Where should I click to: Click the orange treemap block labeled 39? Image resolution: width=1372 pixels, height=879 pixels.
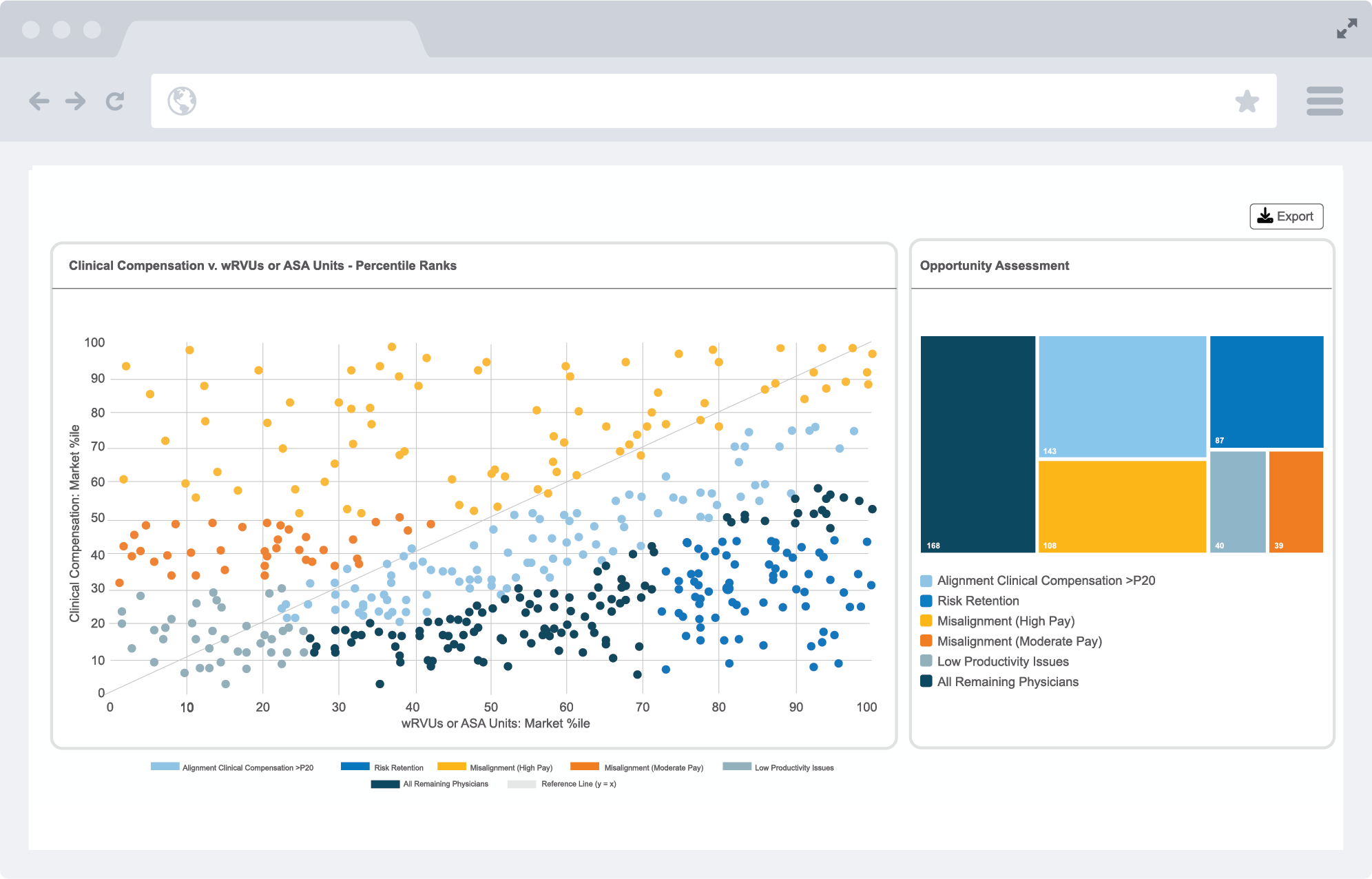click(1296, 501)
